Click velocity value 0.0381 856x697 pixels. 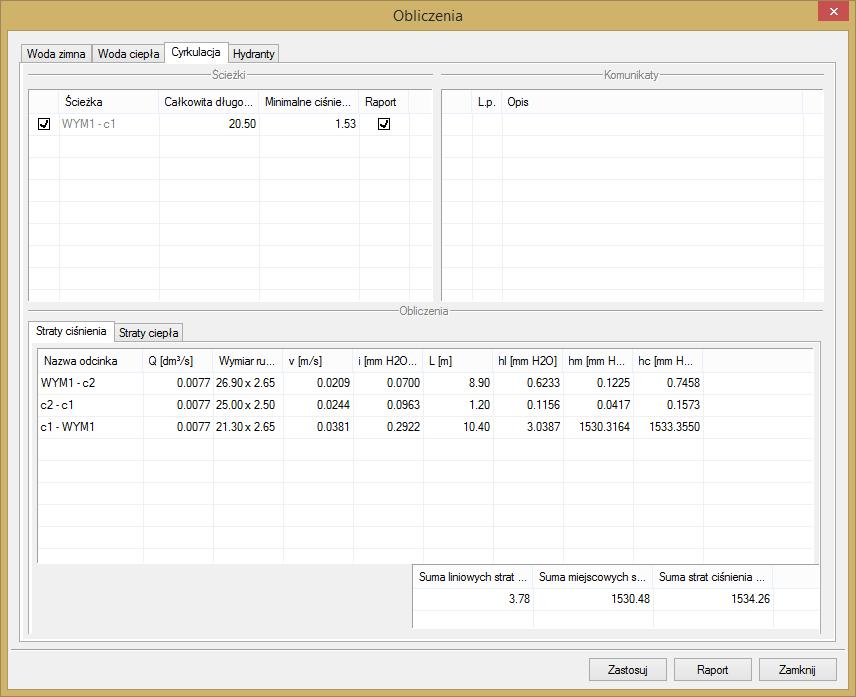333,426
